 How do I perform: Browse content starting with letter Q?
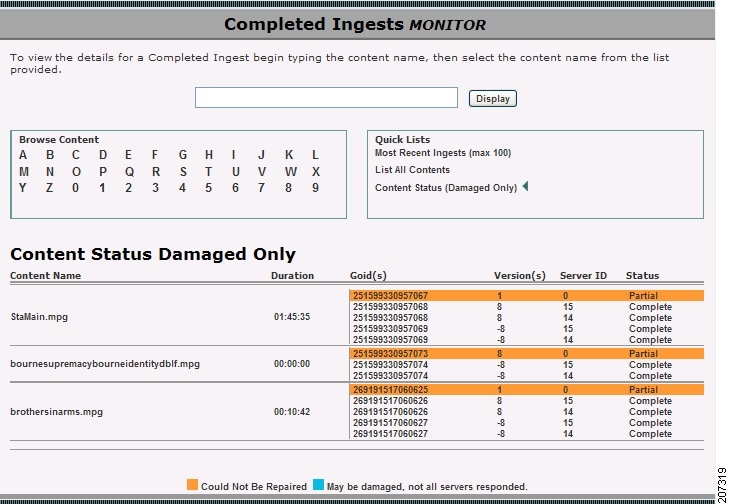tap(129, 172)
